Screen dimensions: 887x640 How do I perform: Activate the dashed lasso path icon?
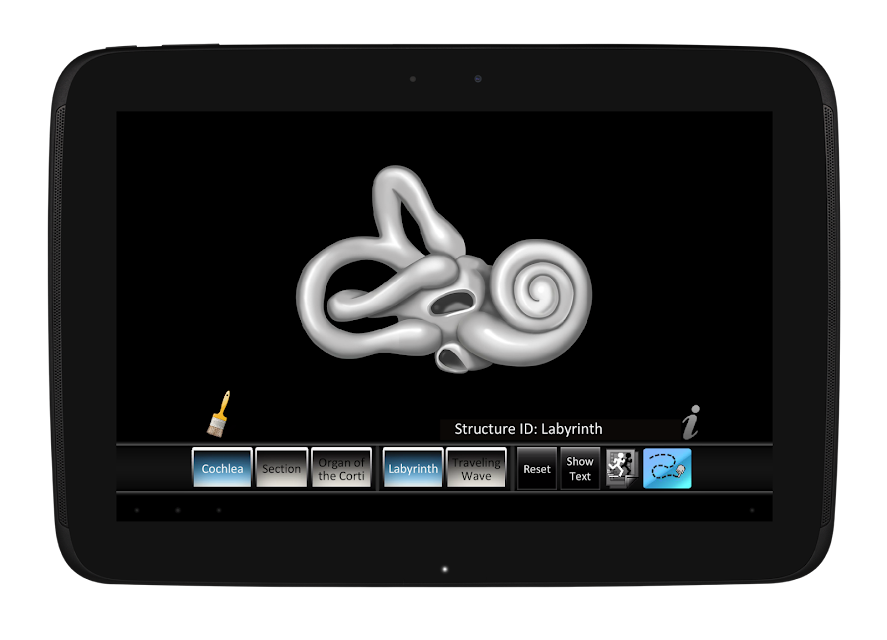click(667, 469)
